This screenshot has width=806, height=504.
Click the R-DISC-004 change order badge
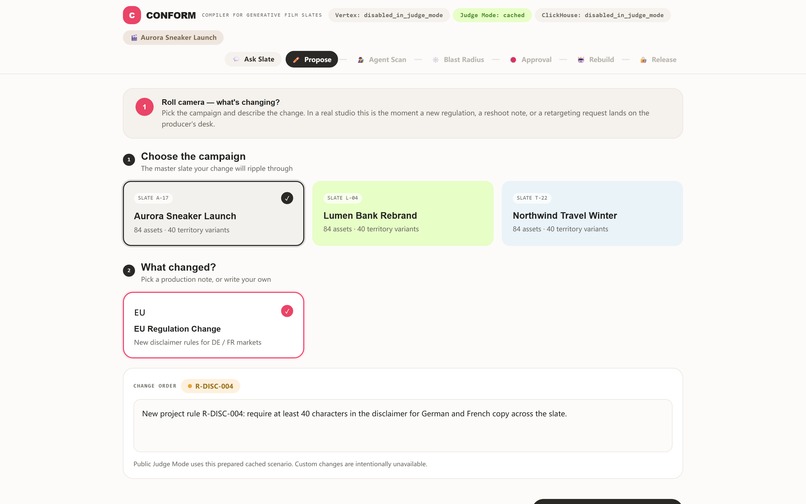tap(210, 386)
